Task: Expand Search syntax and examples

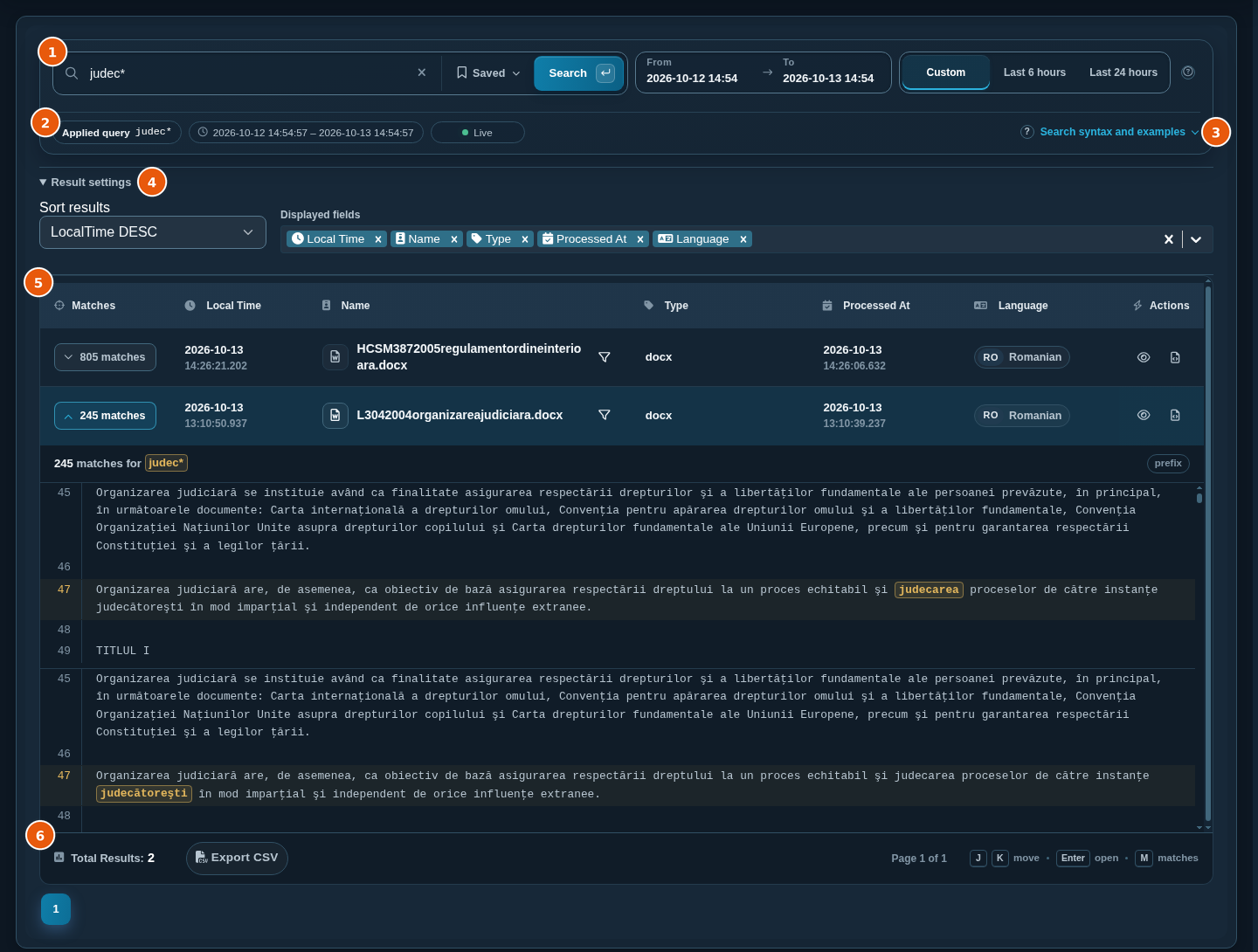Action: pos(1110,132)
